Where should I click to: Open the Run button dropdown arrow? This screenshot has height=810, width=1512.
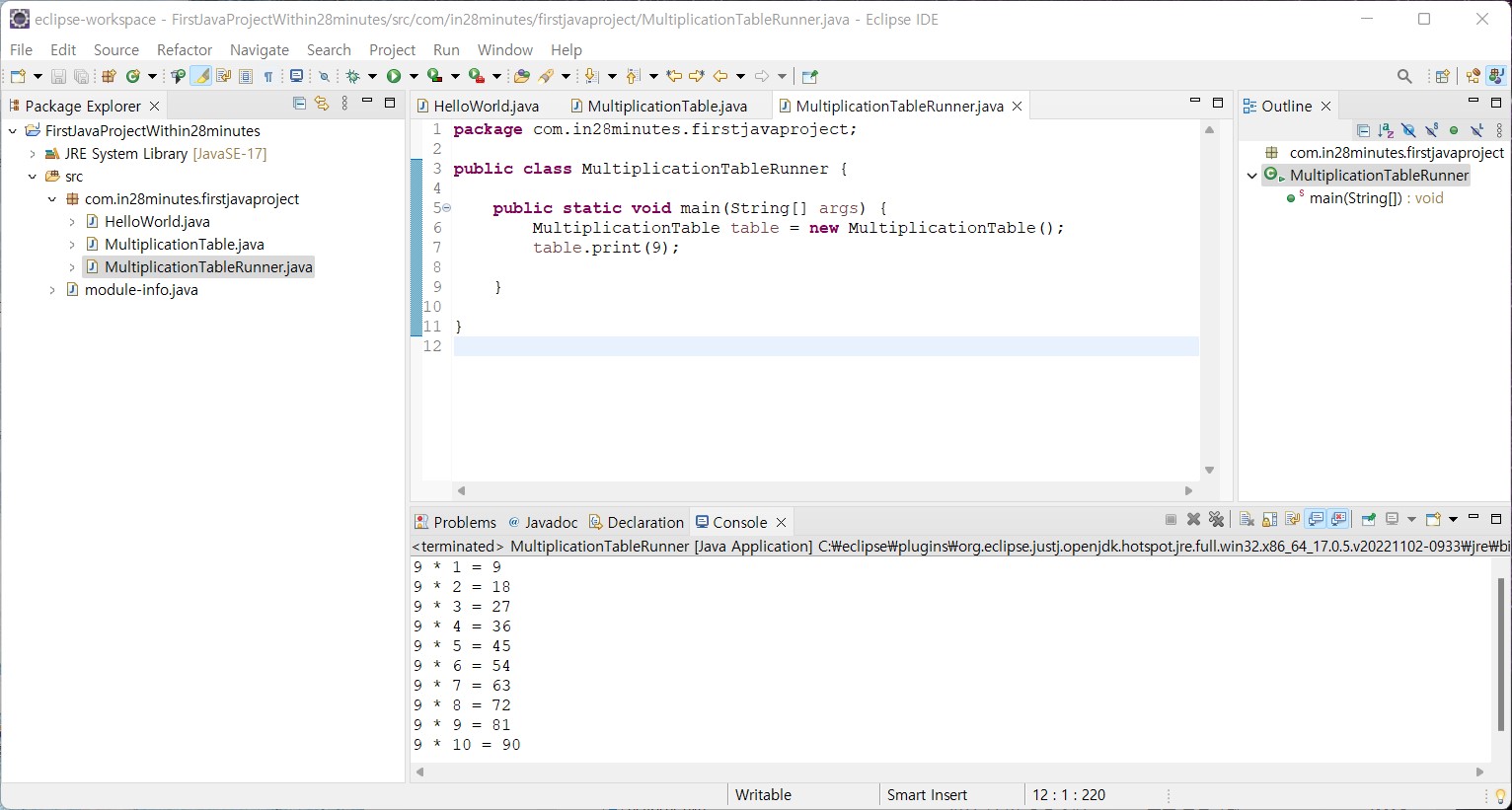click(x=414, y=76)
